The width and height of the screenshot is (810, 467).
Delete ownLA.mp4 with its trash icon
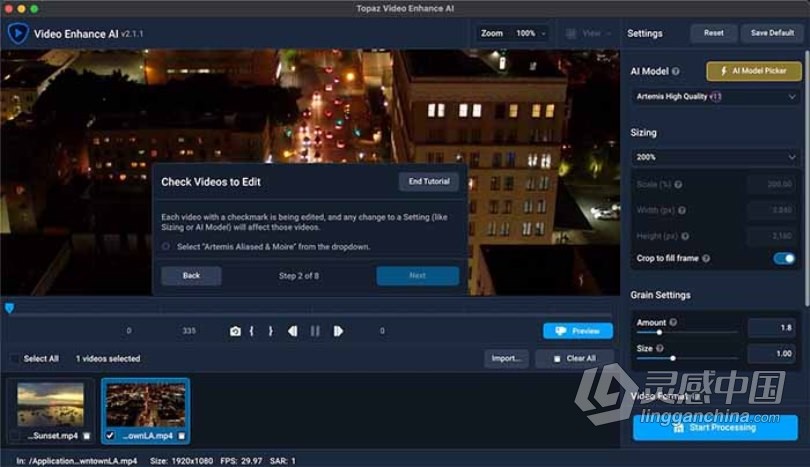tap(181, 436)
